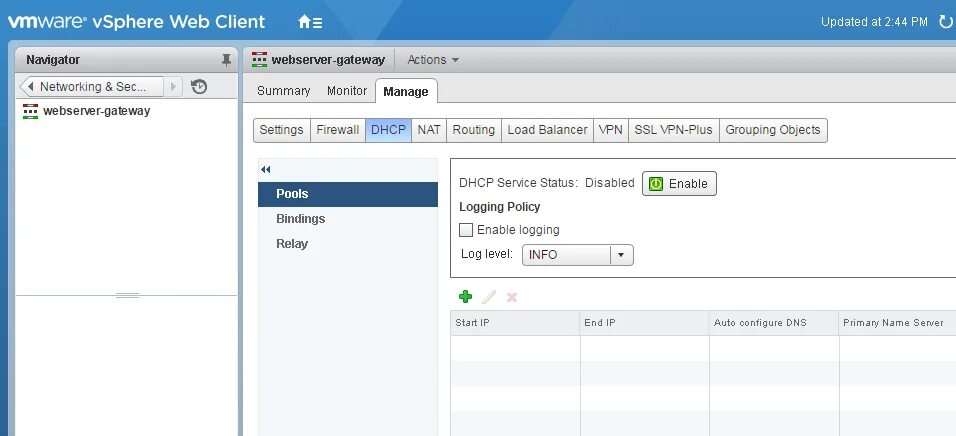The width and height of the screenshot is (956, 436).
Task: Click the green add pool icon
Action: tap(465, 297)
